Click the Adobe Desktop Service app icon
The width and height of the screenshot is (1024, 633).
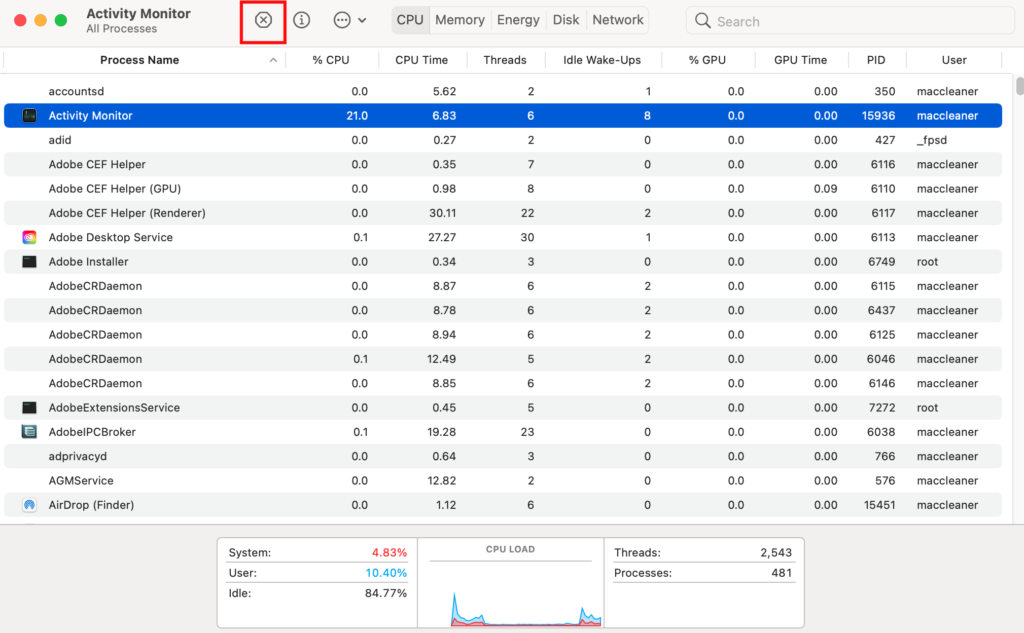click(x=29, y=237)
